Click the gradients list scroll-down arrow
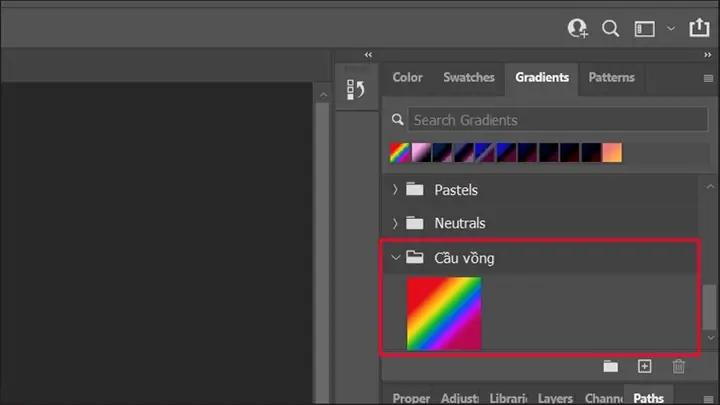720x405 pixels. point(711,338)
